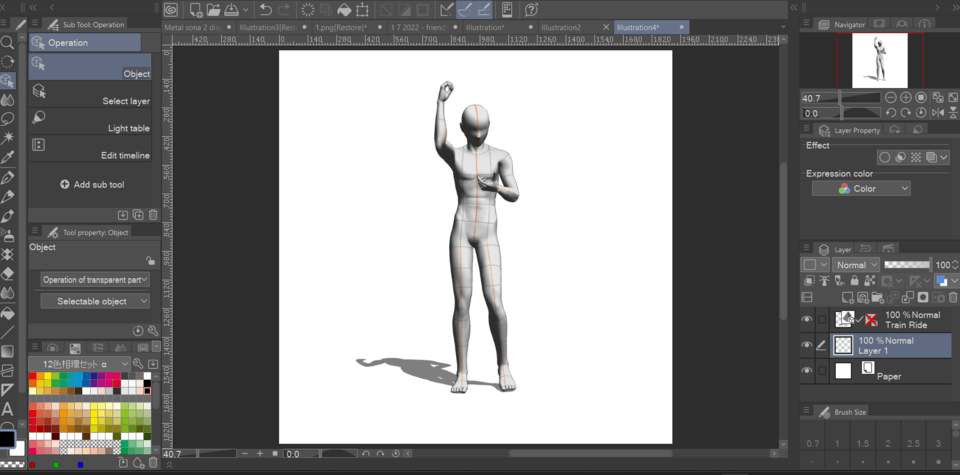The width and height of the screenshot is (960, 475).
Task: Select the Eyedropper tool
Action: click(x=7, y=158)
